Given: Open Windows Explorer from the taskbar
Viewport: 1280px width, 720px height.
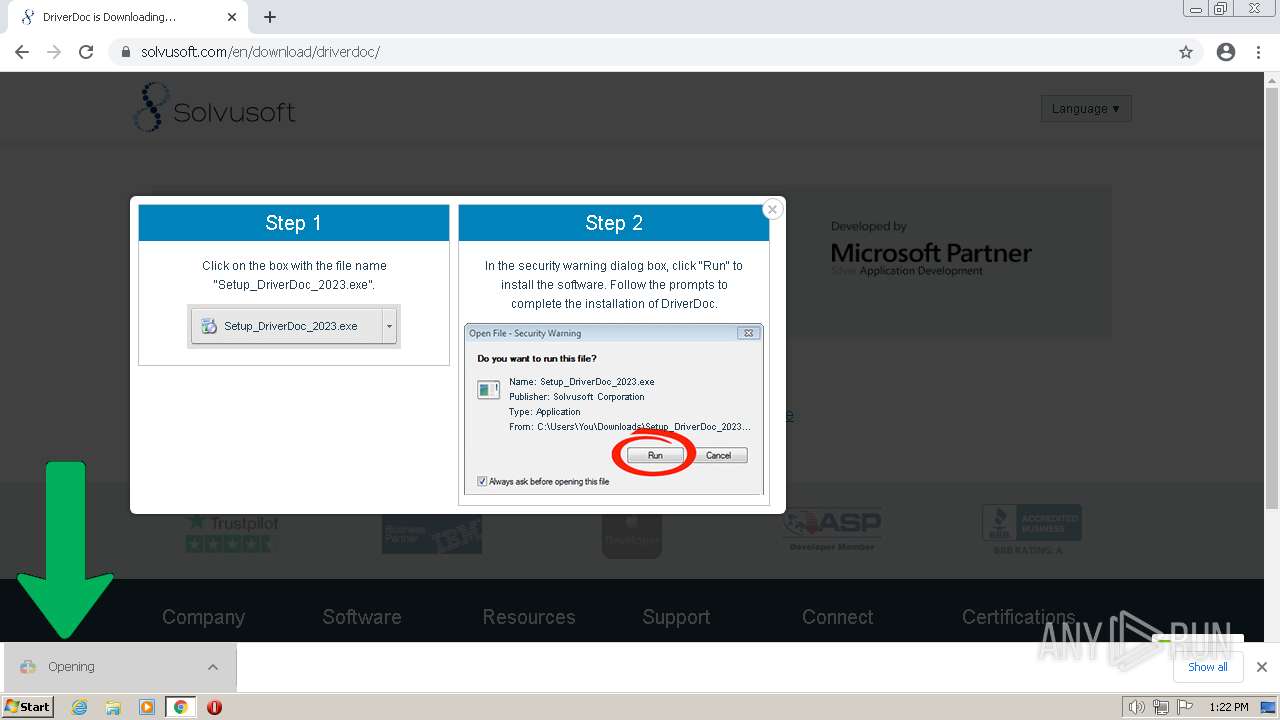Looking at the screenshot, I should (x=113, y=707).
